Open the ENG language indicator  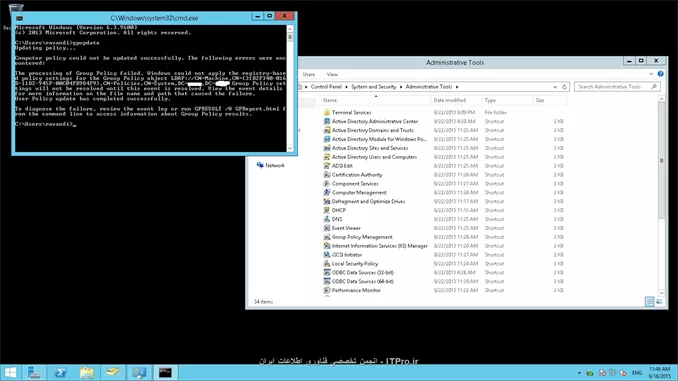pos(636,373)
